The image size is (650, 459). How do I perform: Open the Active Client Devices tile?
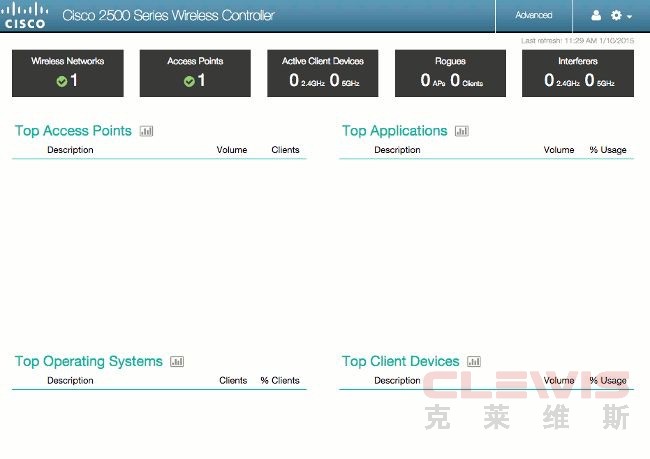(x=323, y=73)
